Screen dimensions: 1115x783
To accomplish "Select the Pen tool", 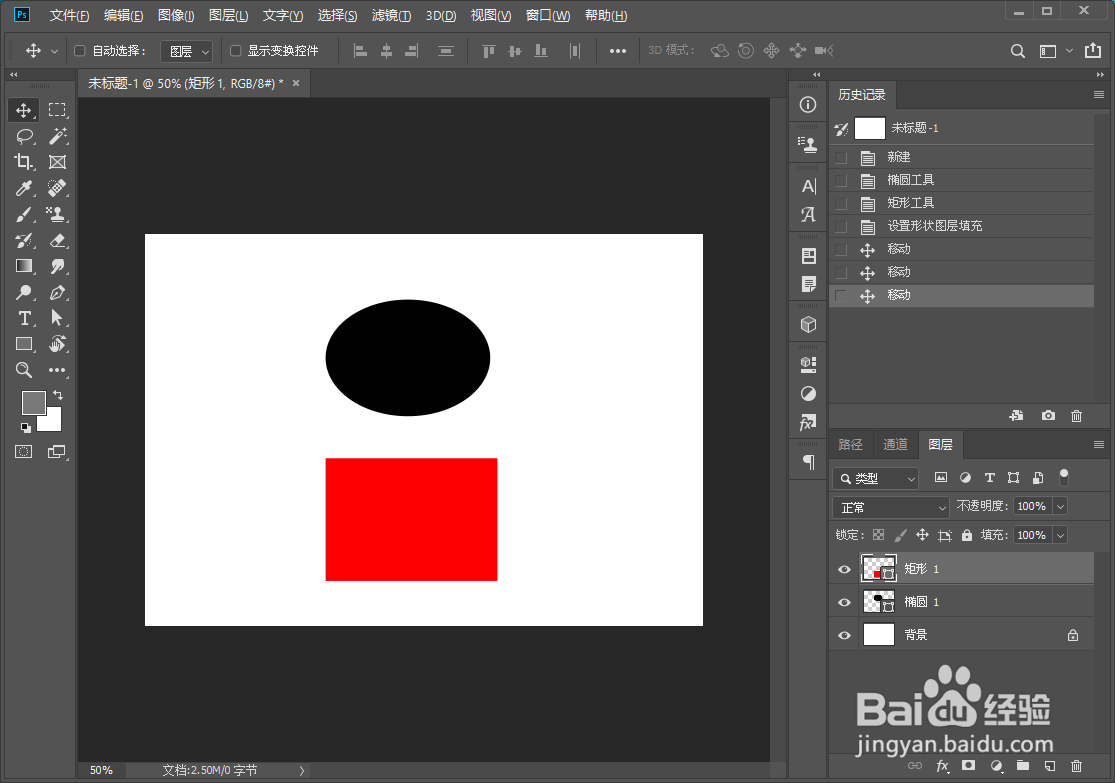I will pyautogui.click(x=57, y=292).
